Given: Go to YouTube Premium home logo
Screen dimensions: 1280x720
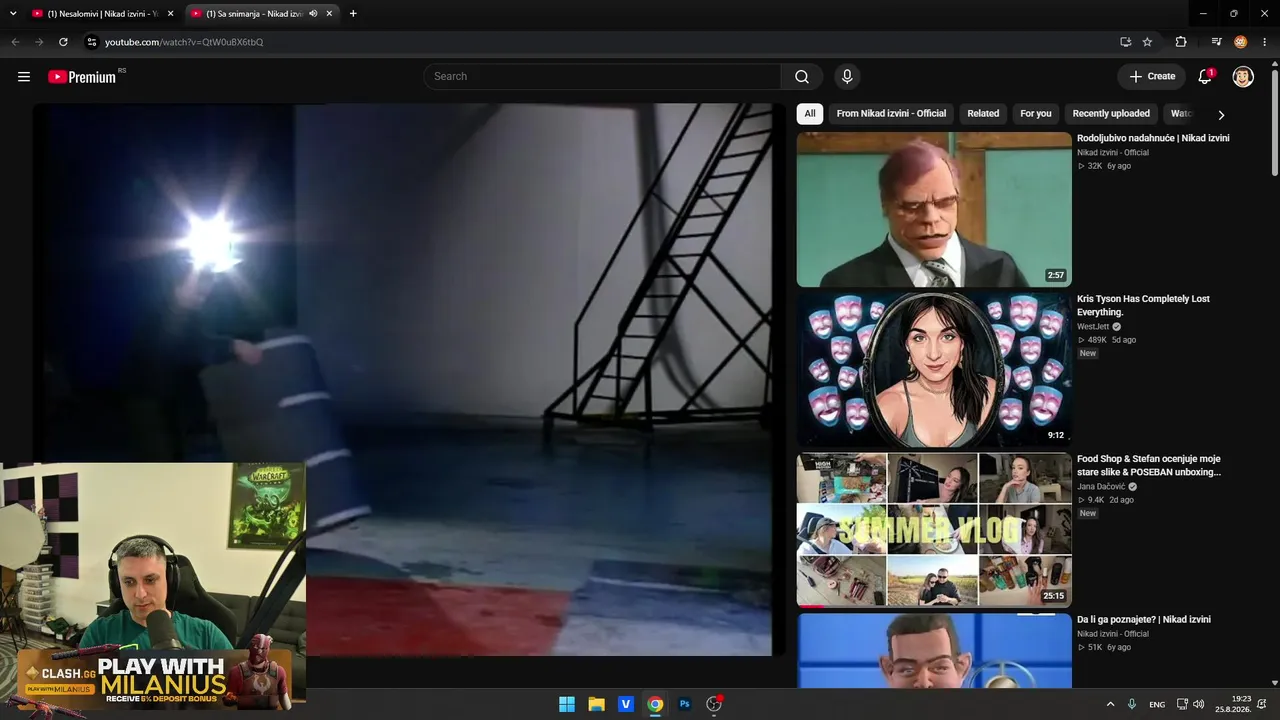Looking at the screenshot, I should coord(84,77).
